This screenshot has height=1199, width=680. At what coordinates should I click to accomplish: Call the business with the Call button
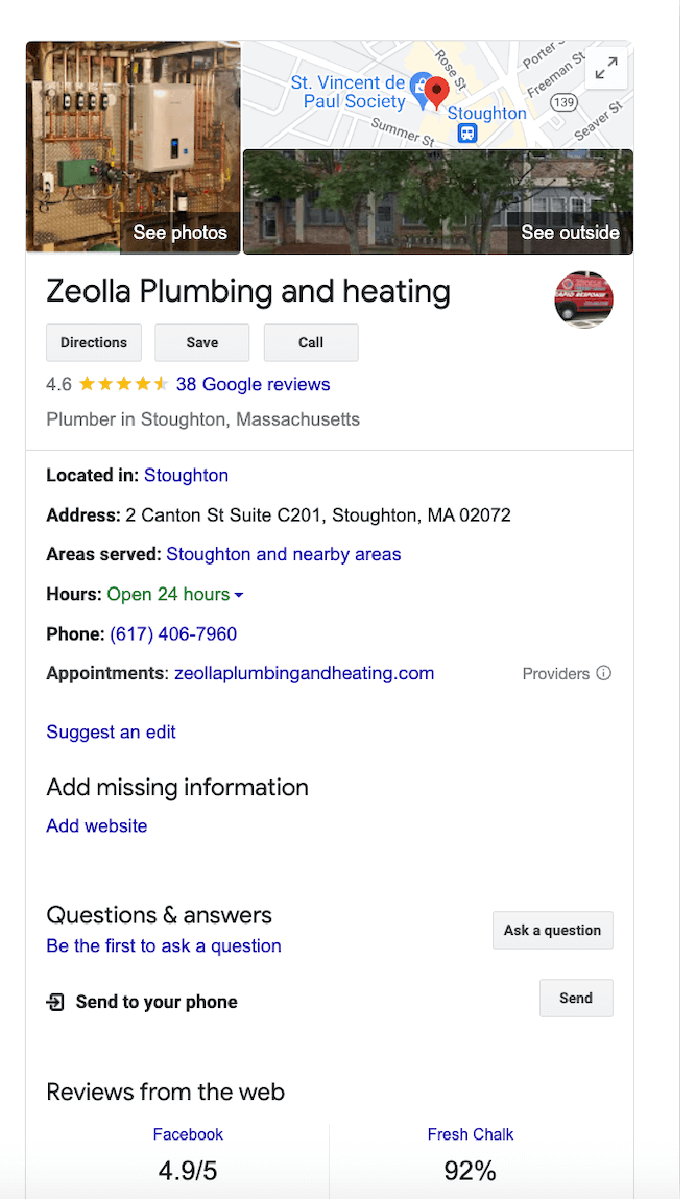pyautogui.click(x=310, y=342)
